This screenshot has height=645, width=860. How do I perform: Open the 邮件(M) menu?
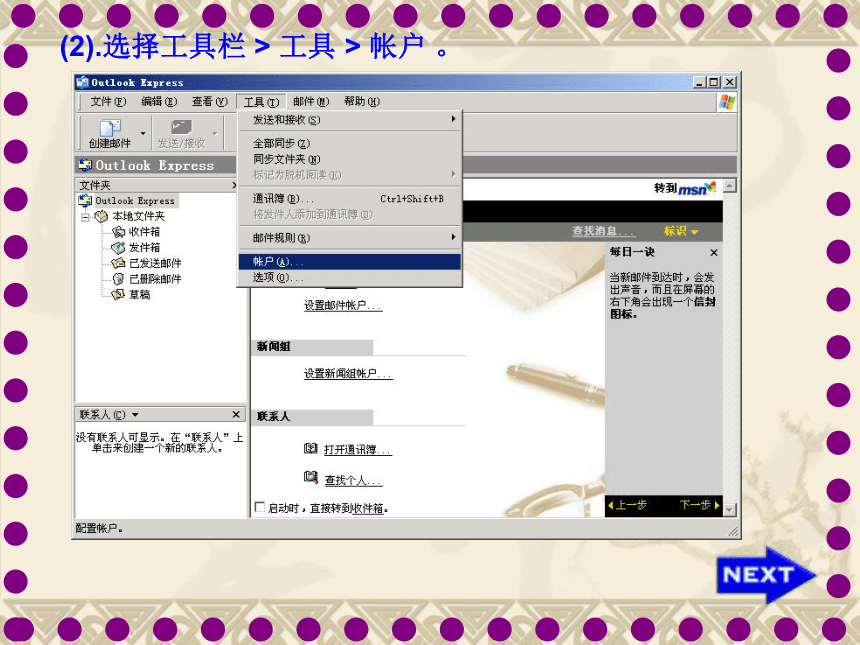pyautogui.click(x=311, y=101)
